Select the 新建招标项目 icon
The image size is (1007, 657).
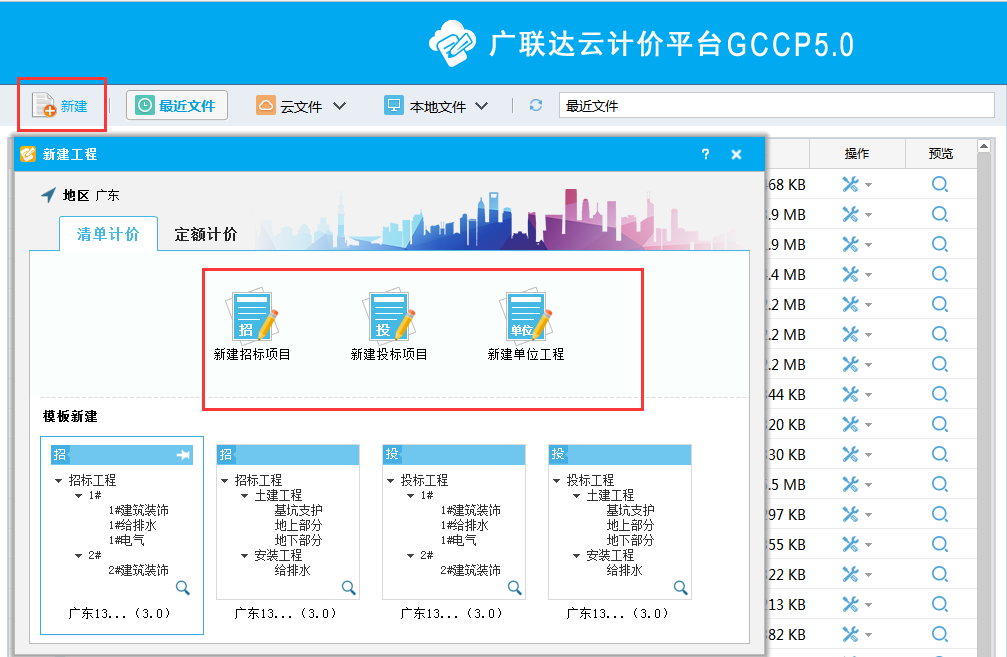click(252, 315)
